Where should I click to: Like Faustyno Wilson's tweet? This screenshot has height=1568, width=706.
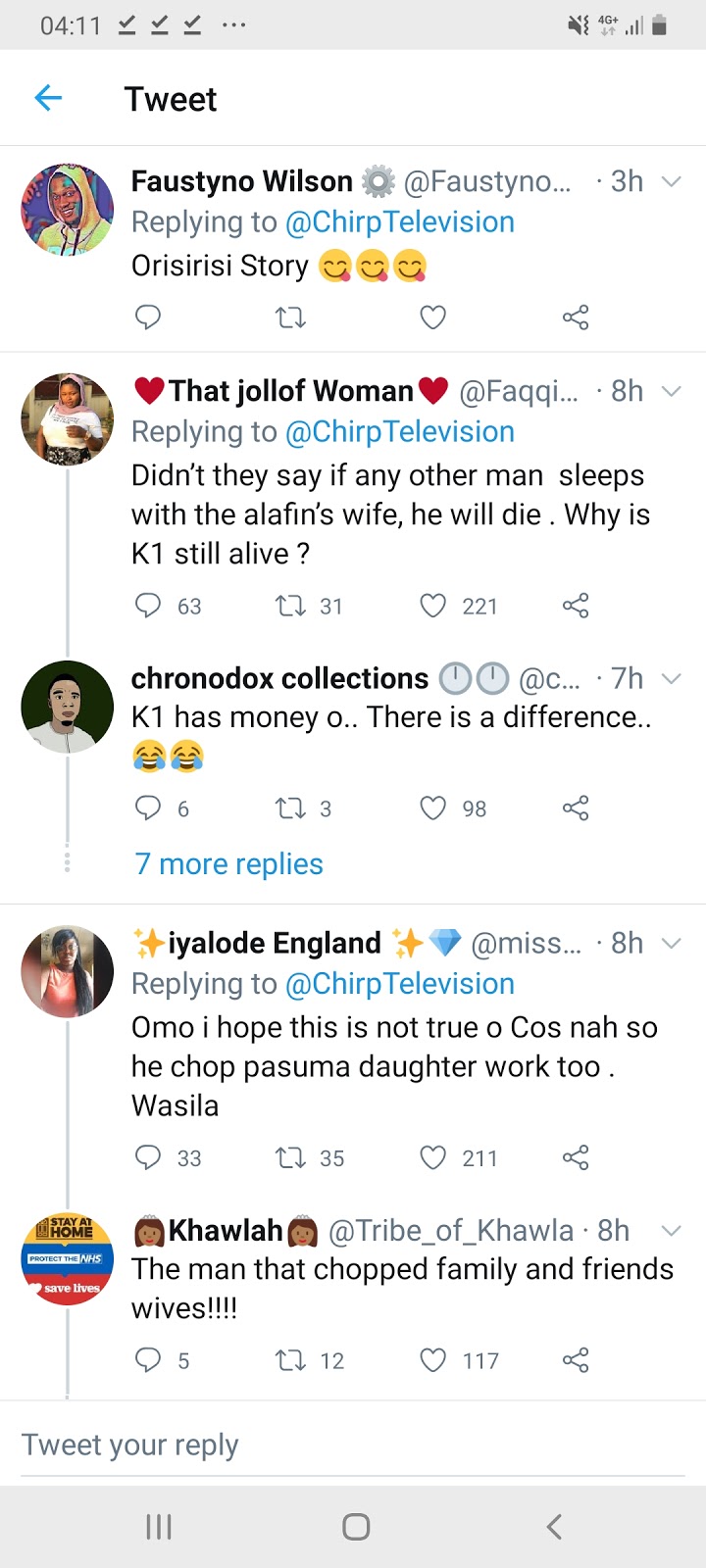432,318
